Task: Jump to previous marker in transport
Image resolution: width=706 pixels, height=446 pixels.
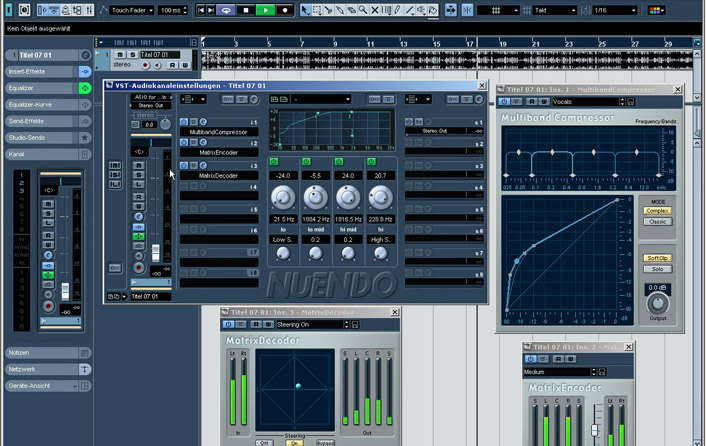Action: point(201,10)
